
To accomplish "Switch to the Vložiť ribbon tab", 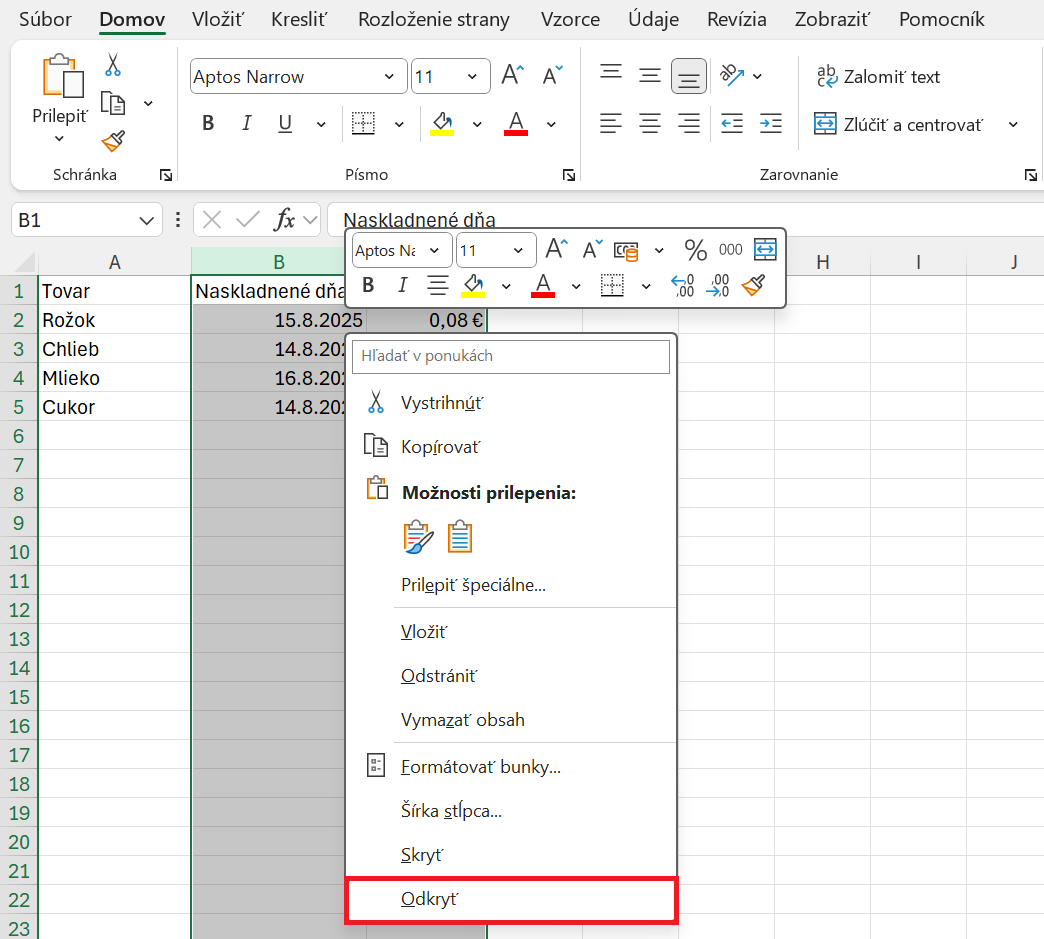I will (x=217, y=19).
